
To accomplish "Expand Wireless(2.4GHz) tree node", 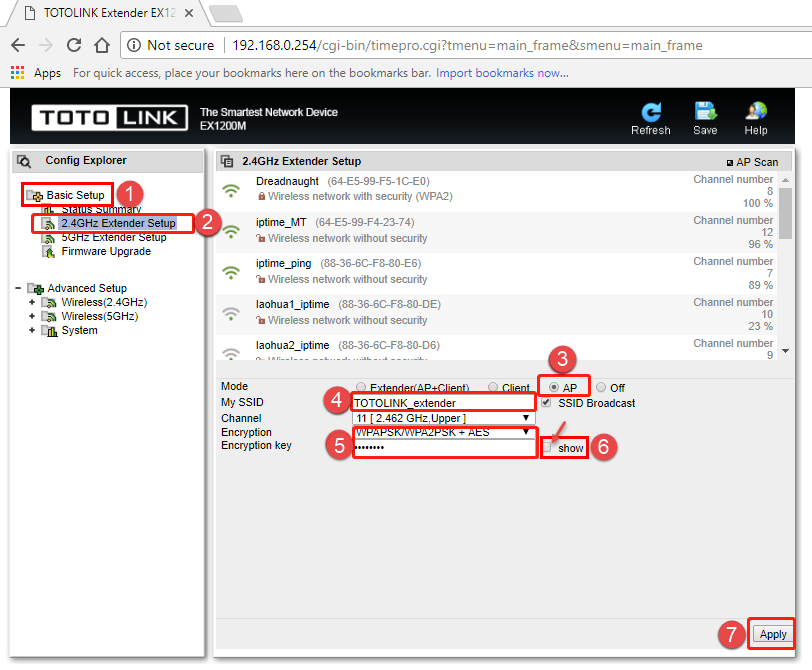I will click(x=32, y=302).
